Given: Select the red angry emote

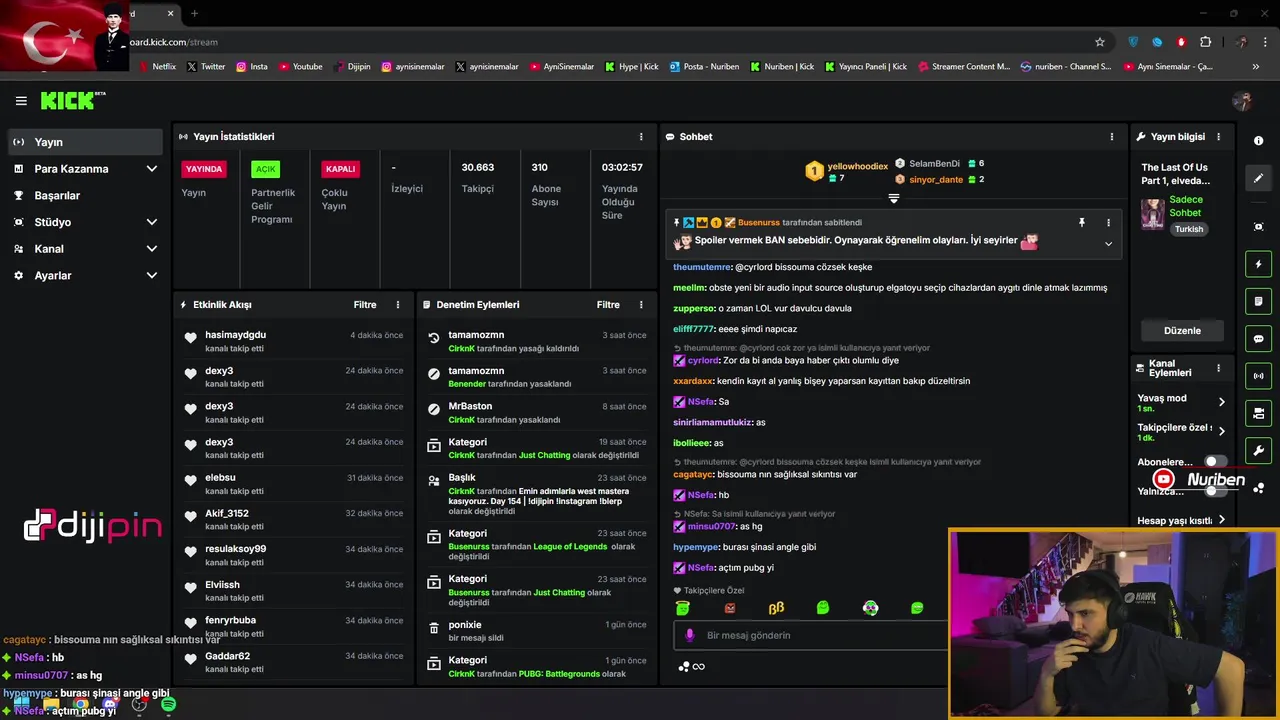Looking at the screenshot, I should (x=730, y=607).
